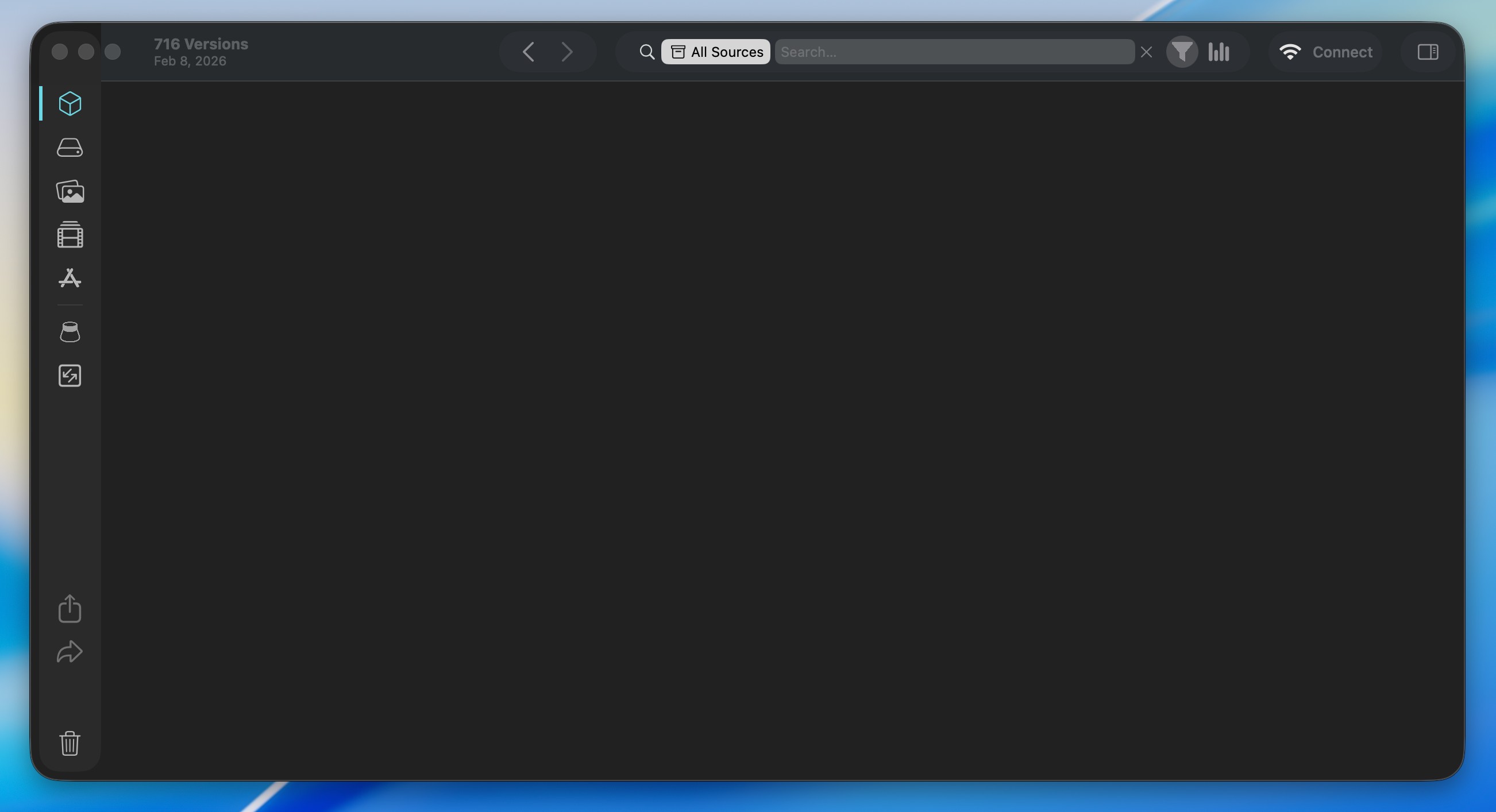This screenshot has width=1496, height=812.
Task: Open the disk drive section in sidebar
Action: [x=70, y=148]
